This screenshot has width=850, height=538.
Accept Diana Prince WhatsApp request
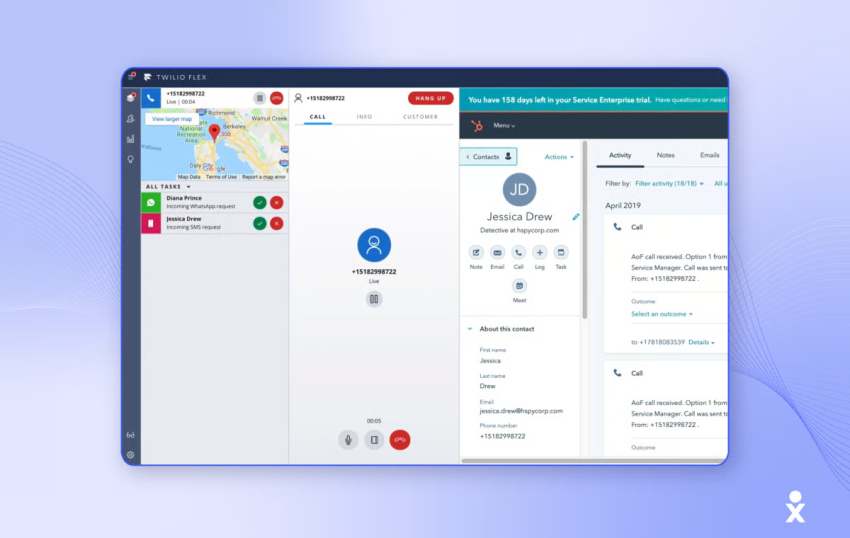260,202
